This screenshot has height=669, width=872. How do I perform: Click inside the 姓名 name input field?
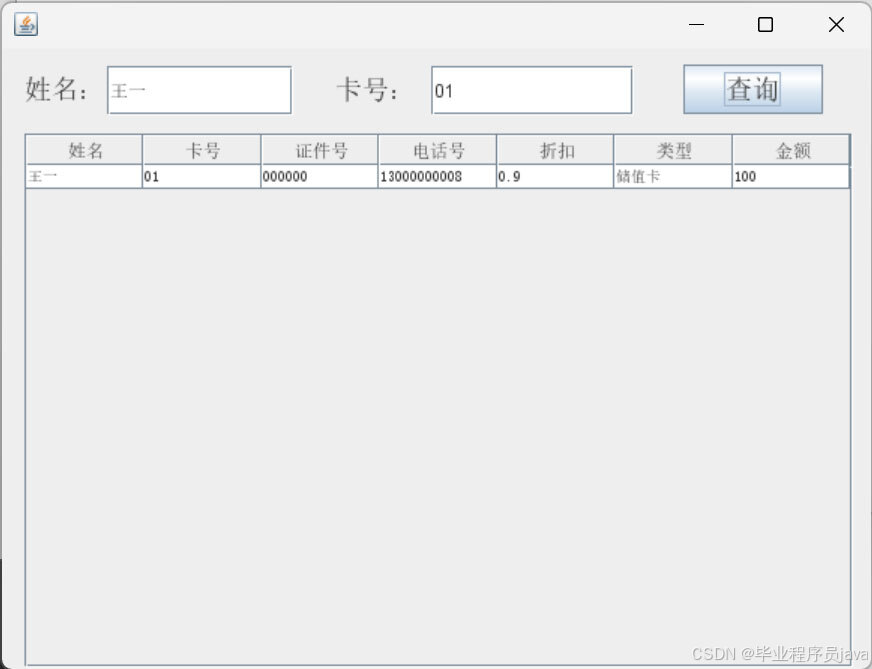198,89
